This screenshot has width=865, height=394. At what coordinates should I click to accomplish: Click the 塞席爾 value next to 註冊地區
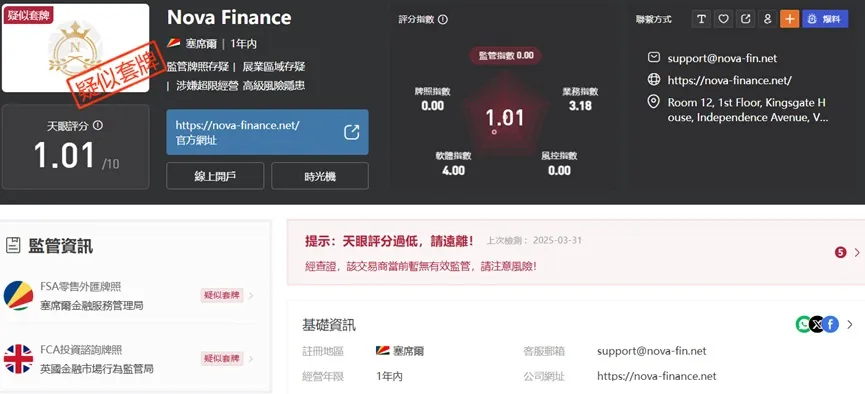[x=409, y=351]
